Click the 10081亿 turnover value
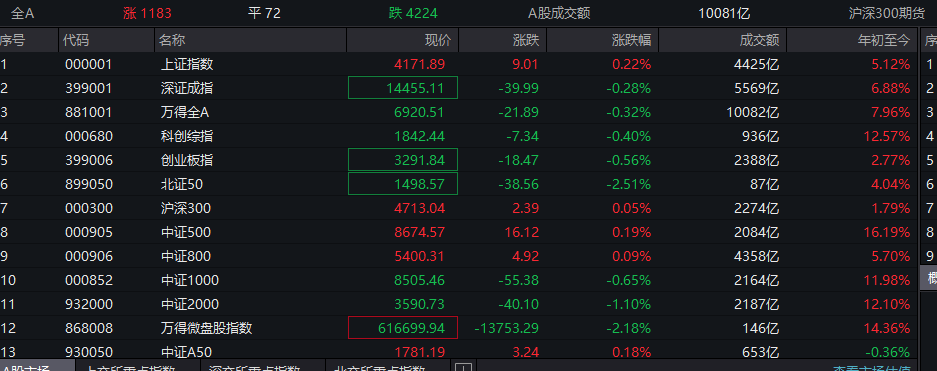Viewport: 937px width, 371px height. (x=724, y=13)
